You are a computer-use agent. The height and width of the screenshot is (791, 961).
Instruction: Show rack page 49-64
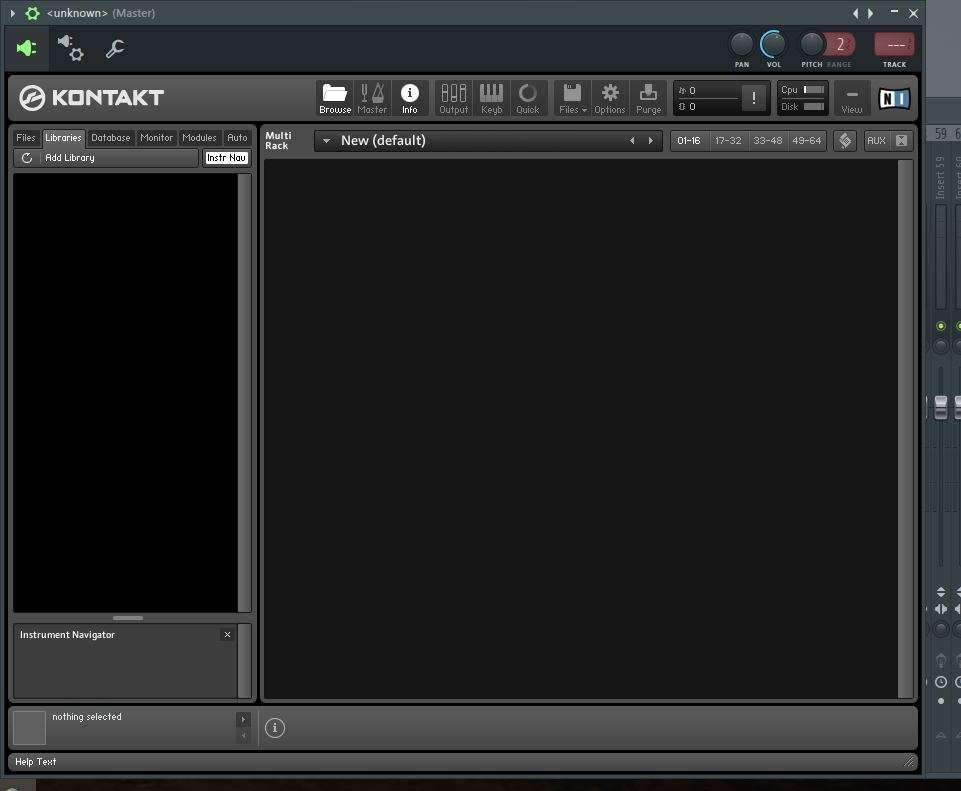point(807,140)
